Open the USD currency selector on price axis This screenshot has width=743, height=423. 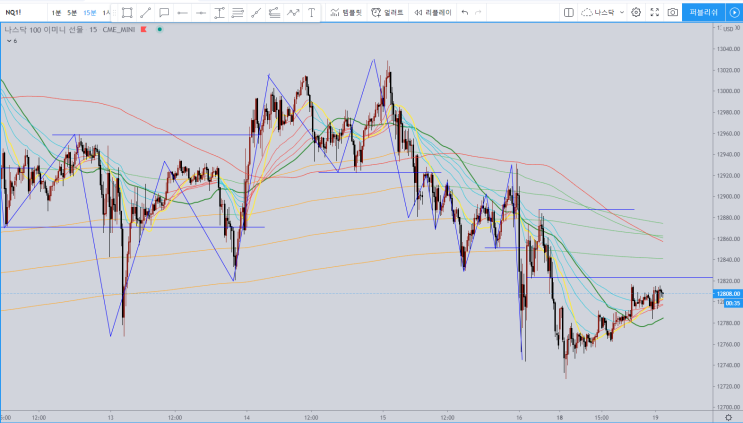(728, 29)
